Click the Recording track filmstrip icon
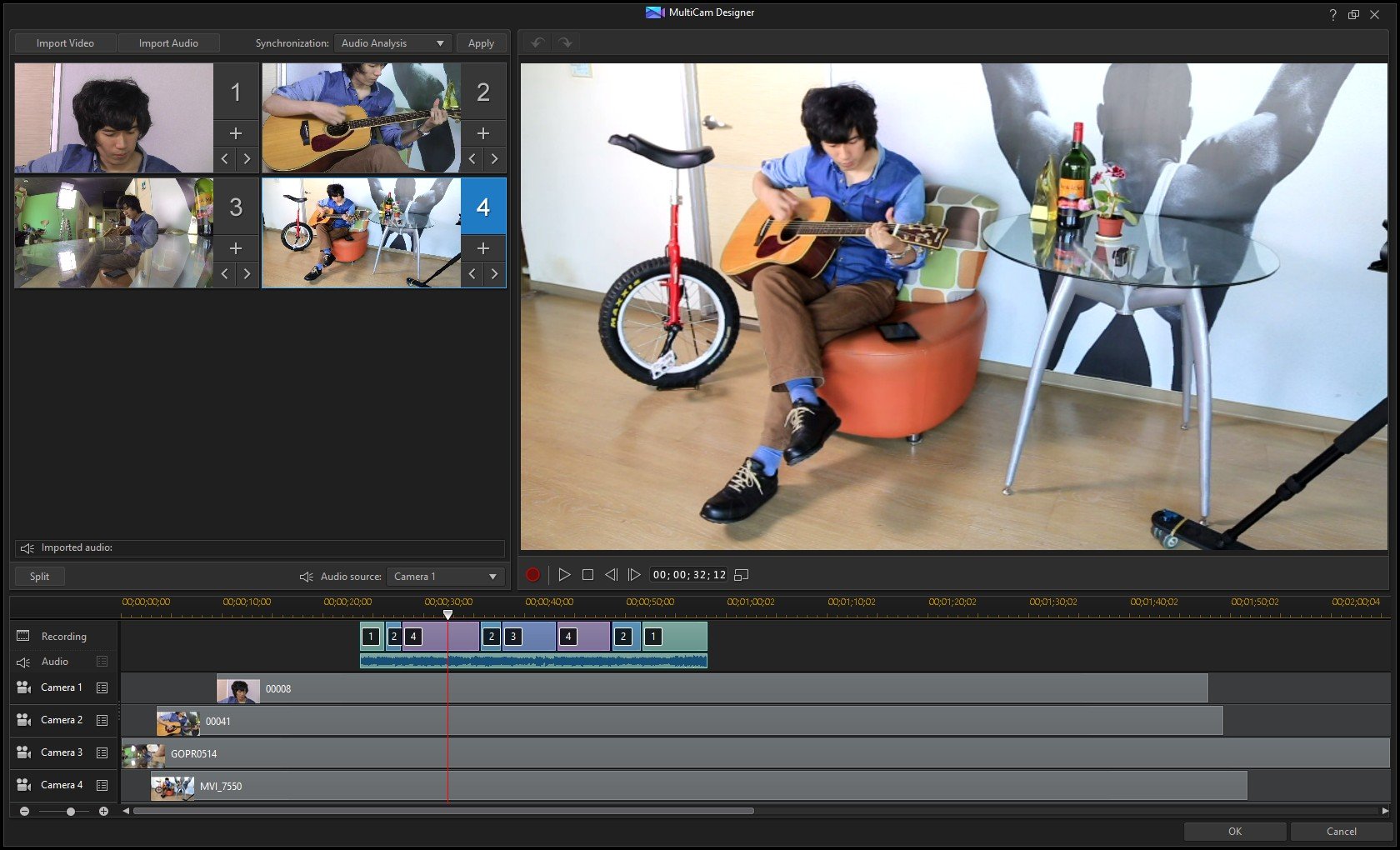1400x850 pixels. [22, 635]
